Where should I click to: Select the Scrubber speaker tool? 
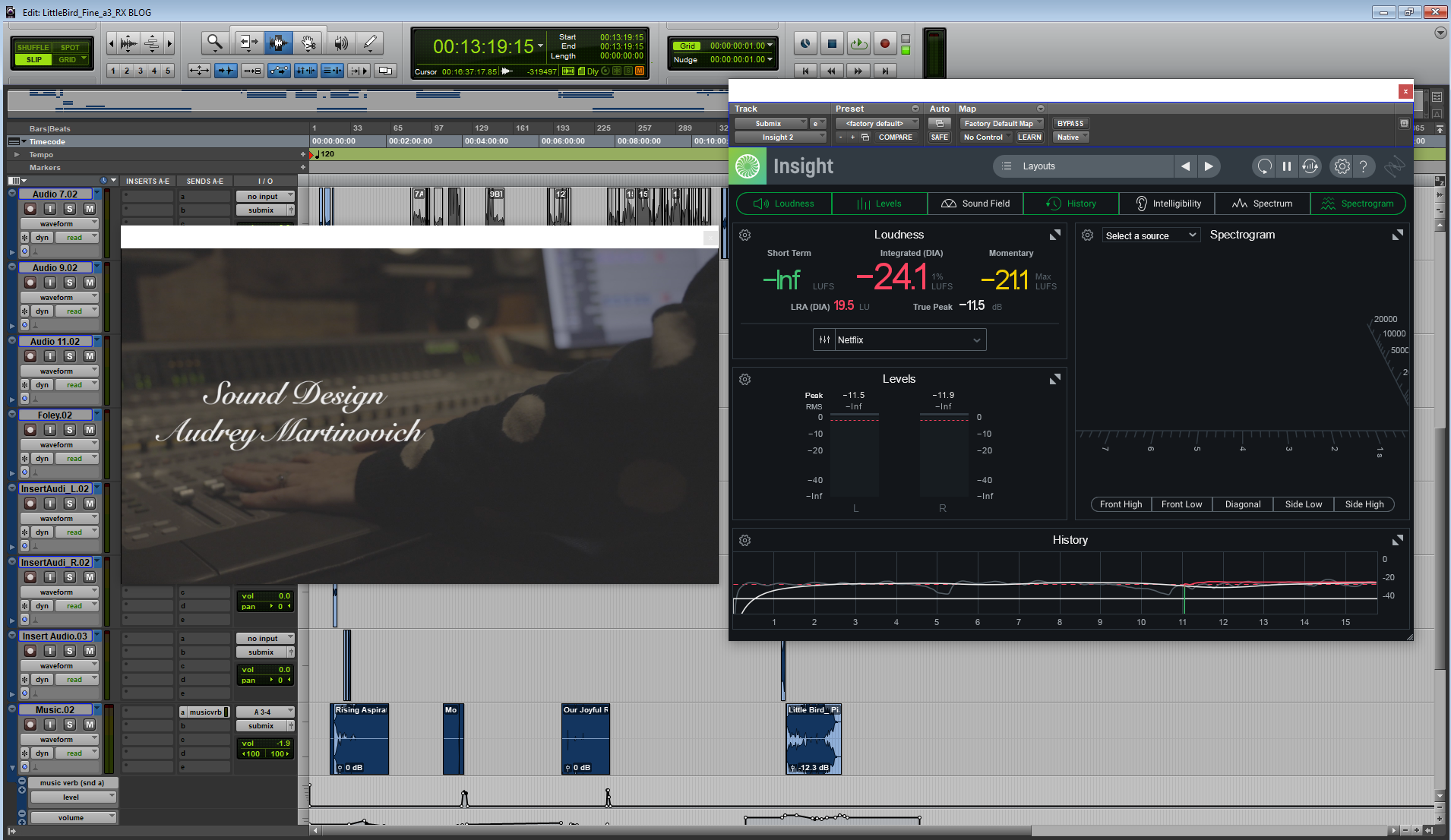(x=341, y=43)
